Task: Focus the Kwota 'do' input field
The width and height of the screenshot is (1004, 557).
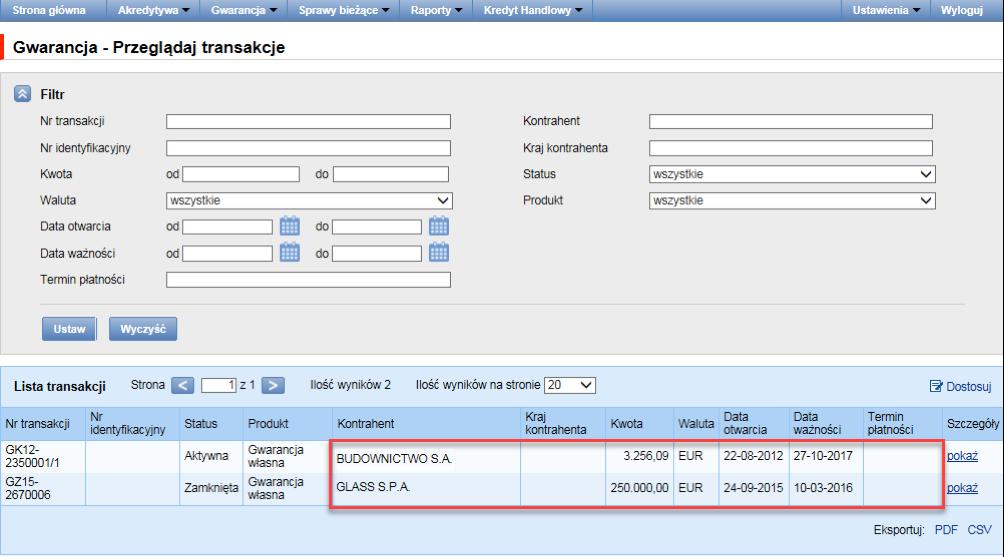Action: pos(391,174)
